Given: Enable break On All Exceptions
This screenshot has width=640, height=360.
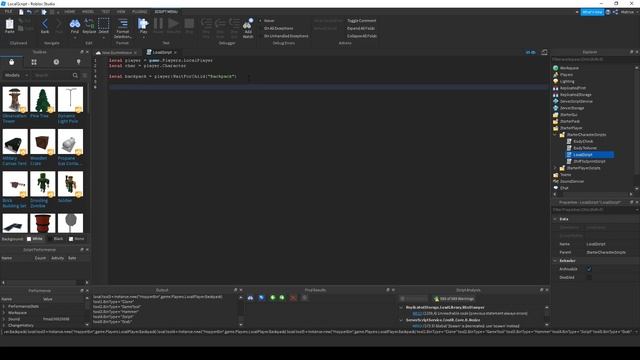Looking at the screenshot, I should tap(278, 29).
